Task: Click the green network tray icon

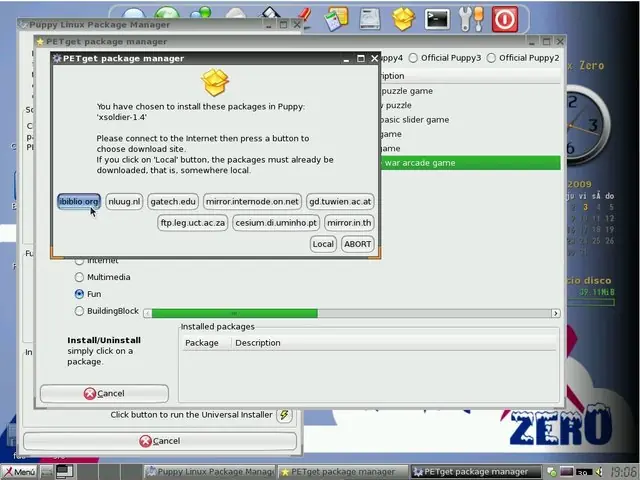Action: tap(551, 472)
